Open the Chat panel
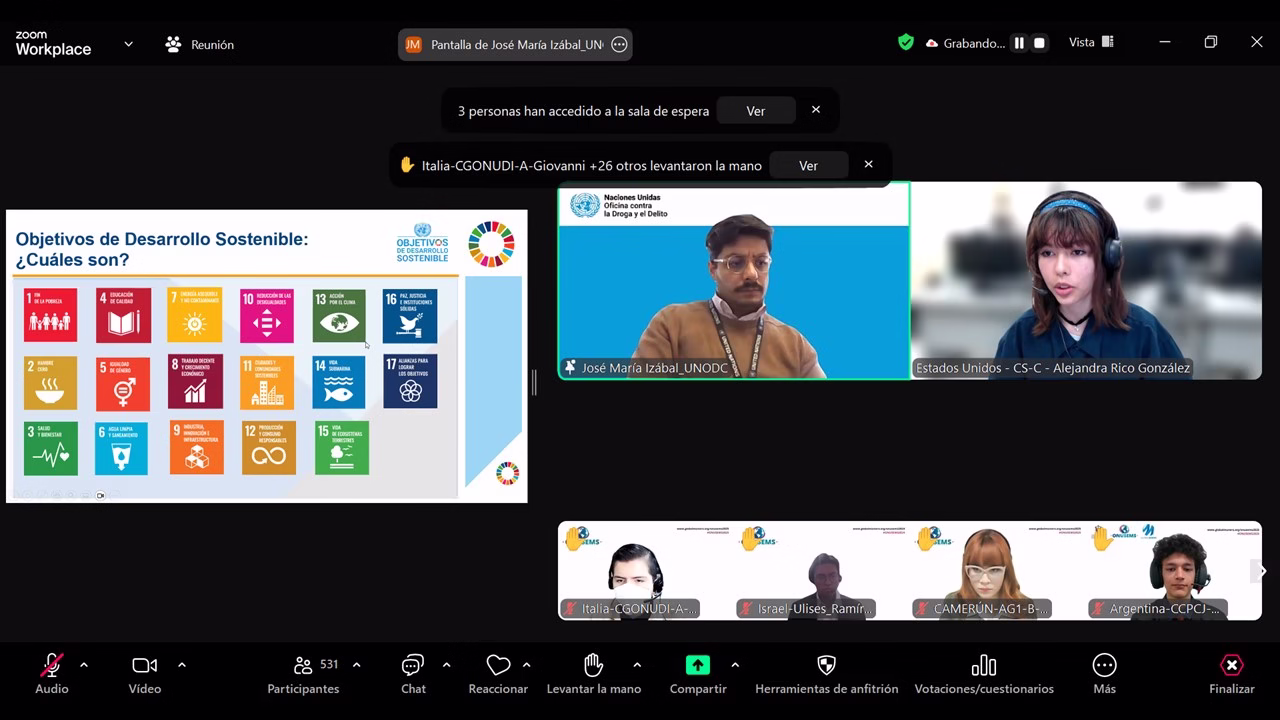The height and width of the screenshot is (720, 1280). pos(413,666)
